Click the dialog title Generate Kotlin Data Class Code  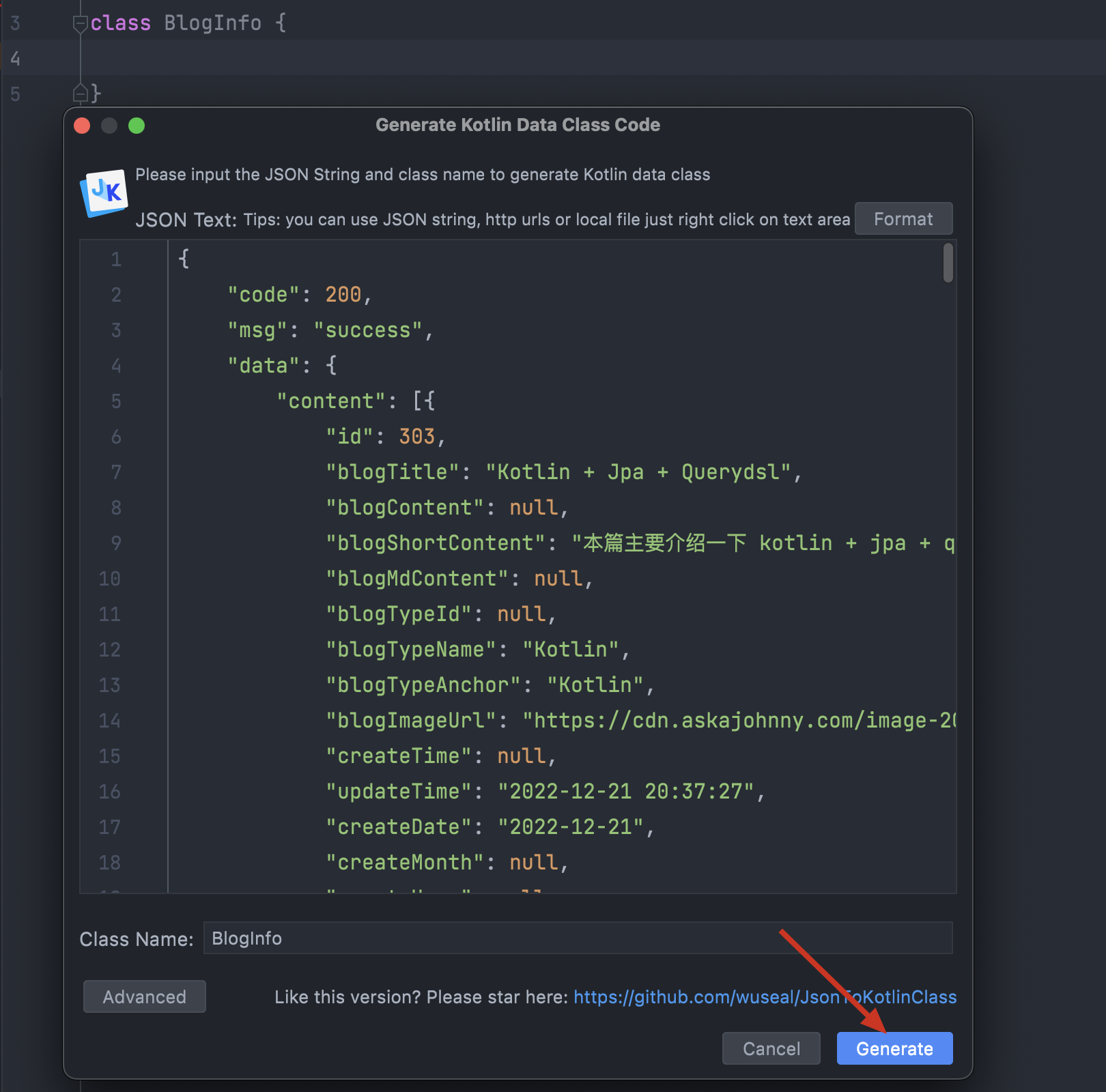[517, 125]
